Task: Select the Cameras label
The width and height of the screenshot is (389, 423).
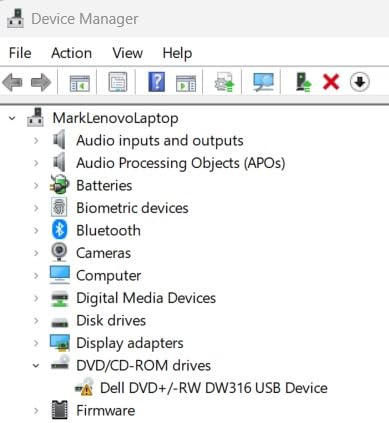Action: (103, 253)
